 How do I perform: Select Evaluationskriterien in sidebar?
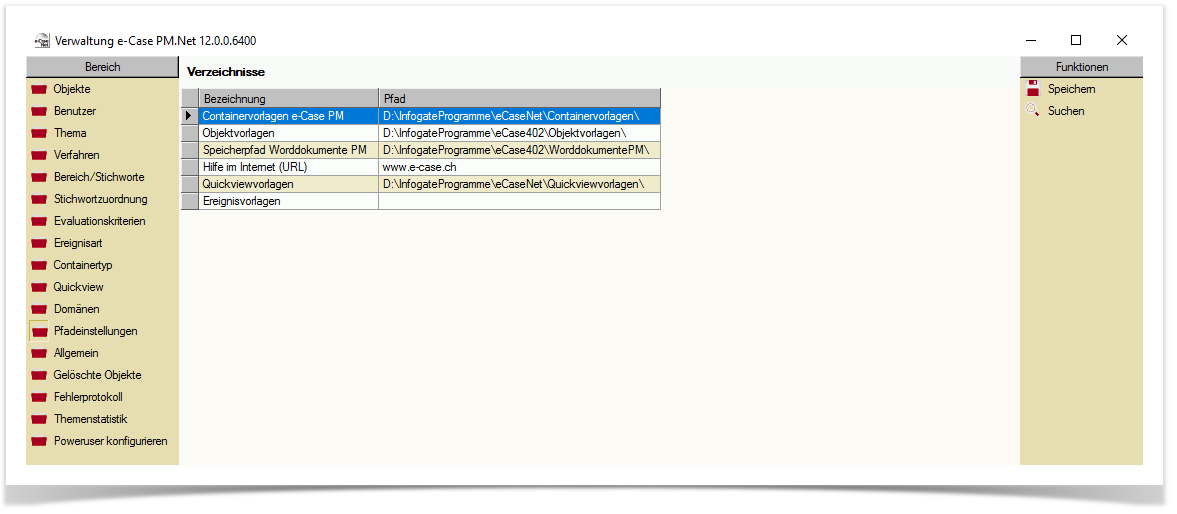100,221
